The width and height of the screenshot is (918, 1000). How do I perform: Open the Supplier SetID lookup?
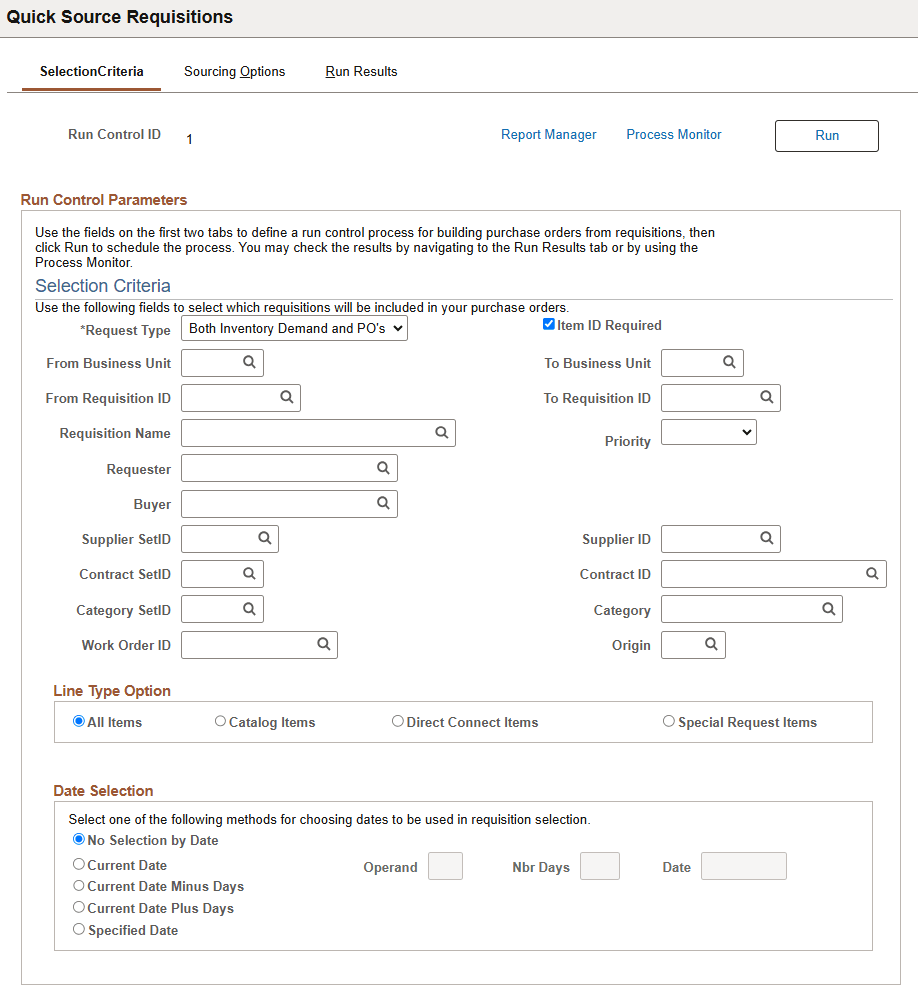264,539
